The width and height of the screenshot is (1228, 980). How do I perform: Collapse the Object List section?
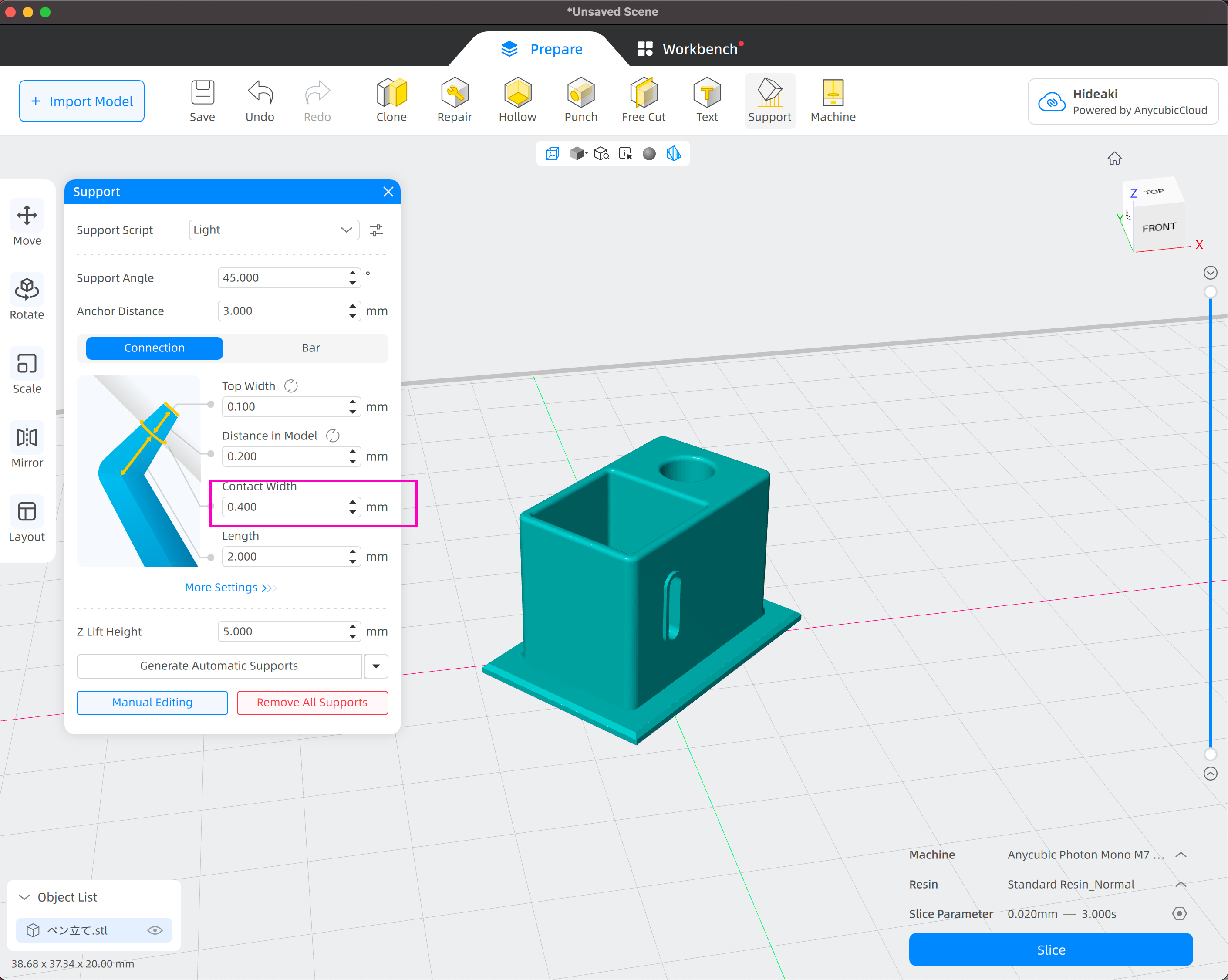pos(24,897)
